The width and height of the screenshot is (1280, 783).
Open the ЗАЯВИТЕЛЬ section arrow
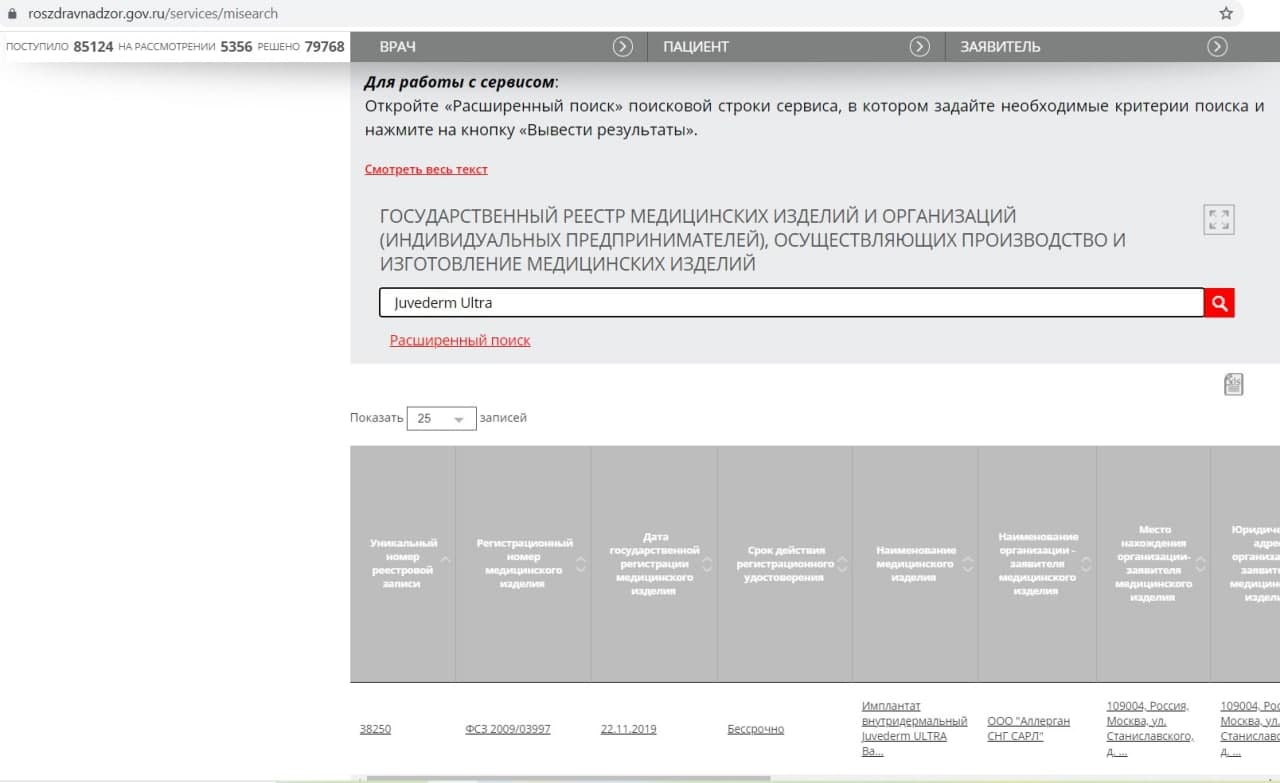coord(1217,46)
